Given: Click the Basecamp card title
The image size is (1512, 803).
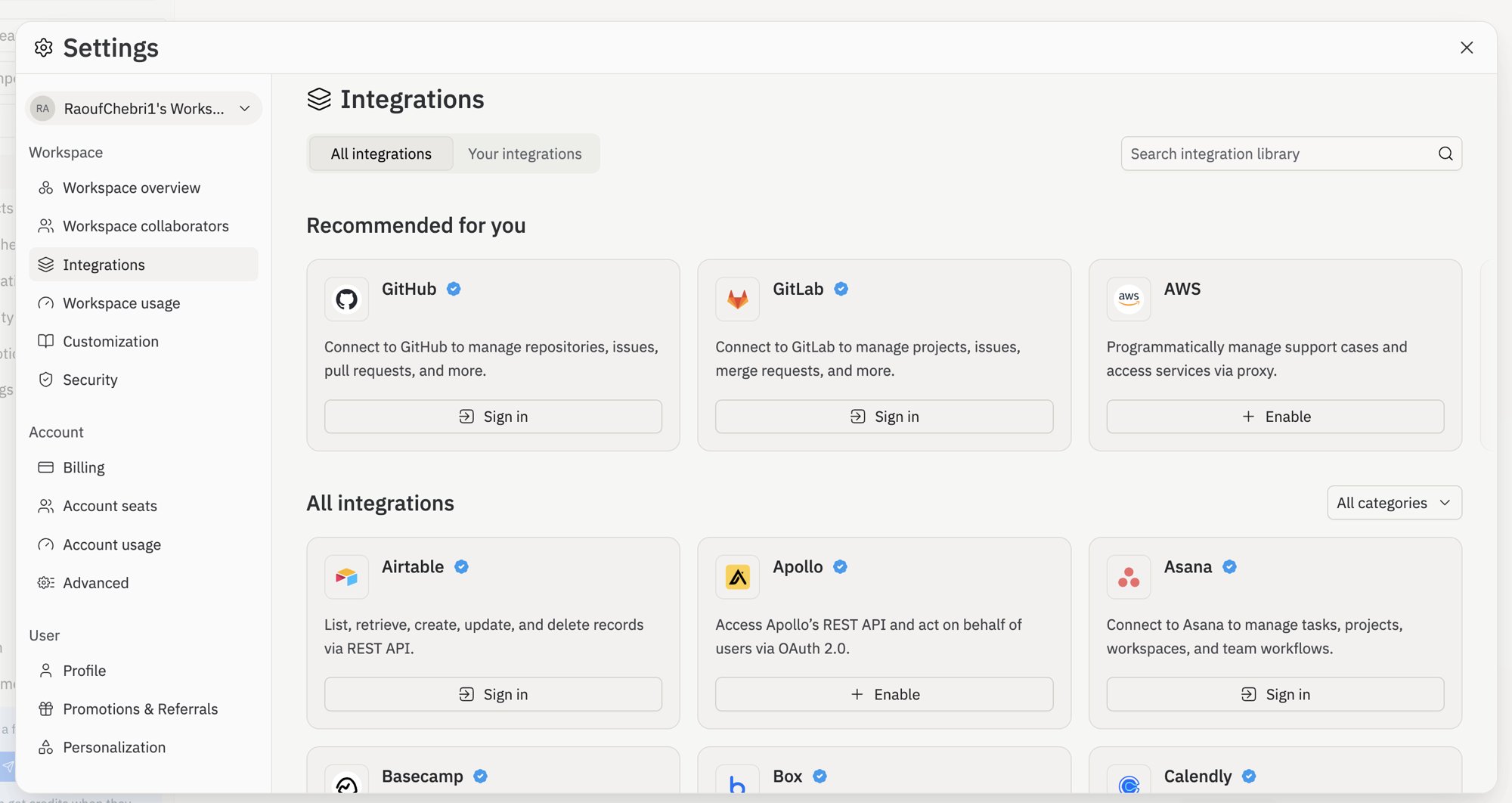Looking at the screenshot, I should (423, 776).
